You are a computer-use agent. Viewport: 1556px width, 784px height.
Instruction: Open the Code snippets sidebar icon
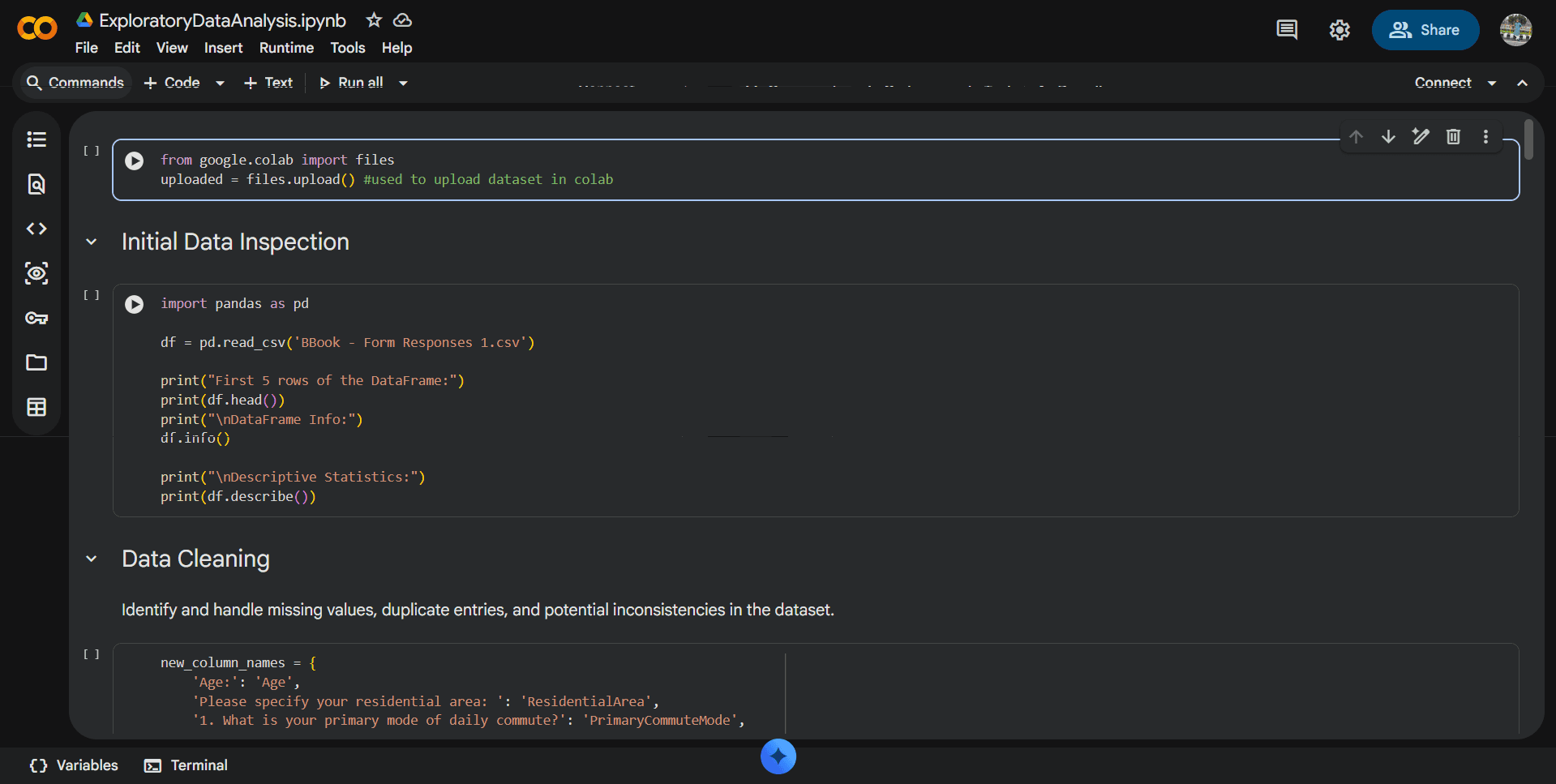[36, 229]
